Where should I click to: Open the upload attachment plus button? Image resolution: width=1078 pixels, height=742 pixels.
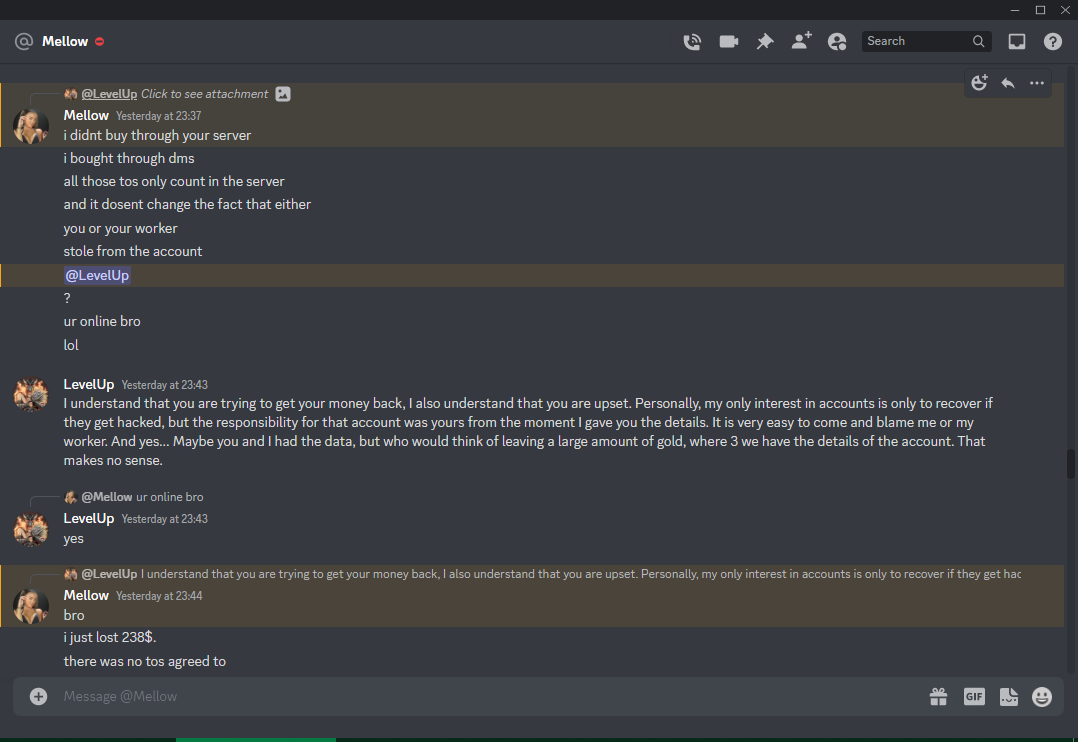[38, 697]
